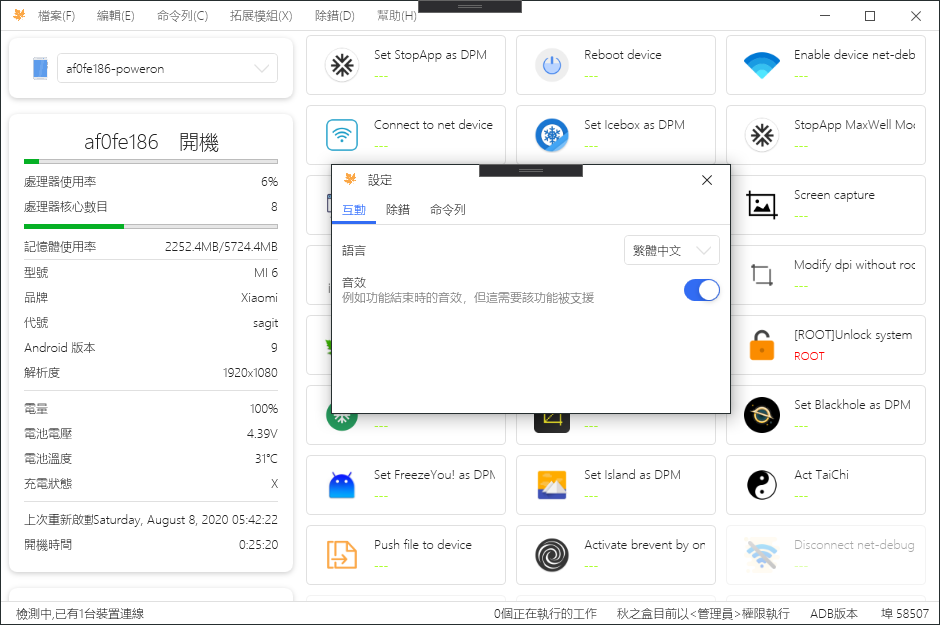
Task: Click the Push file to device icon
Action: click(342, 555)
